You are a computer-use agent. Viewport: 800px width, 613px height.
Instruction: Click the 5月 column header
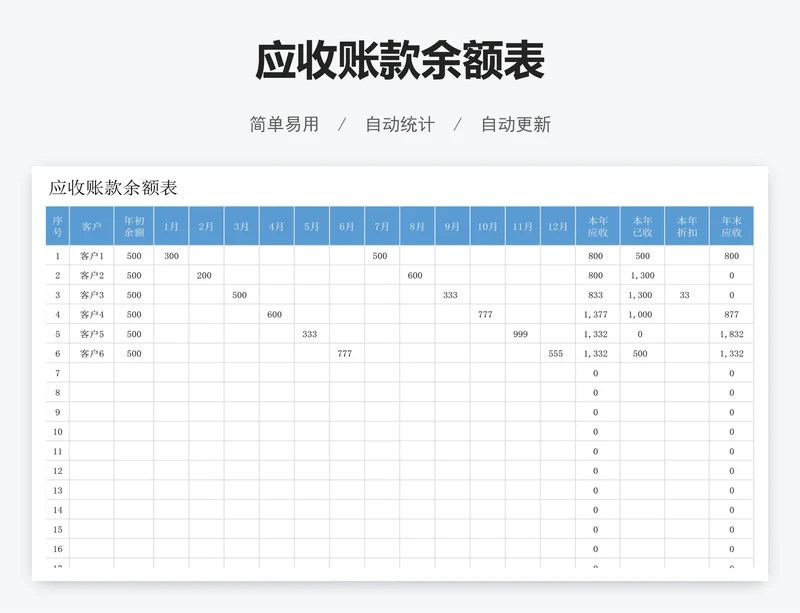click(x=312, y=226)
